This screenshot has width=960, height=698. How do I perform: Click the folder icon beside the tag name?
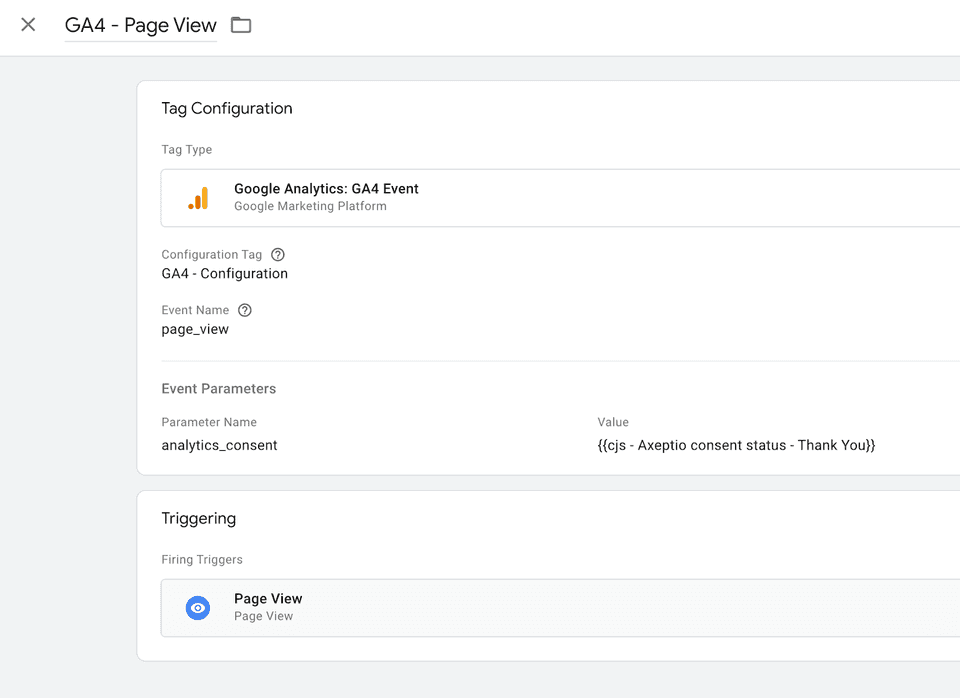pos(241,25)
